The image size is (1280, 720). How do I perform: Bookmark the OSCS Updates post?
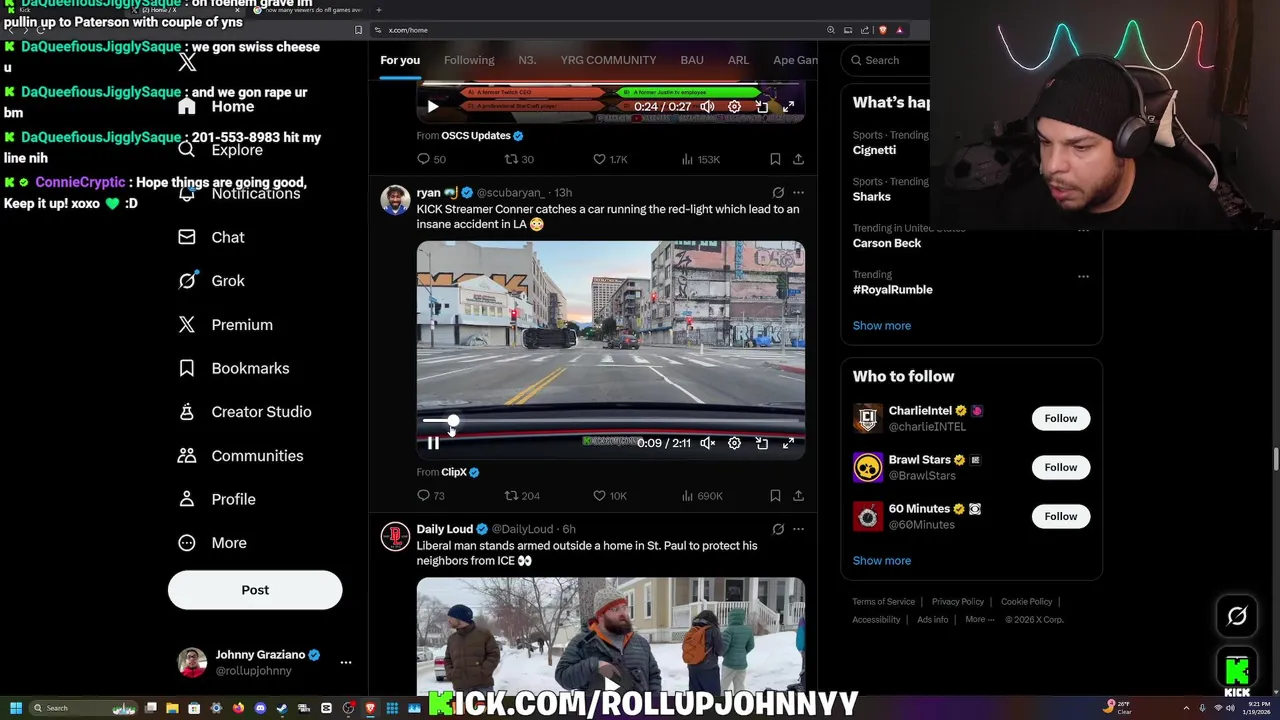[x=775, y=159]
